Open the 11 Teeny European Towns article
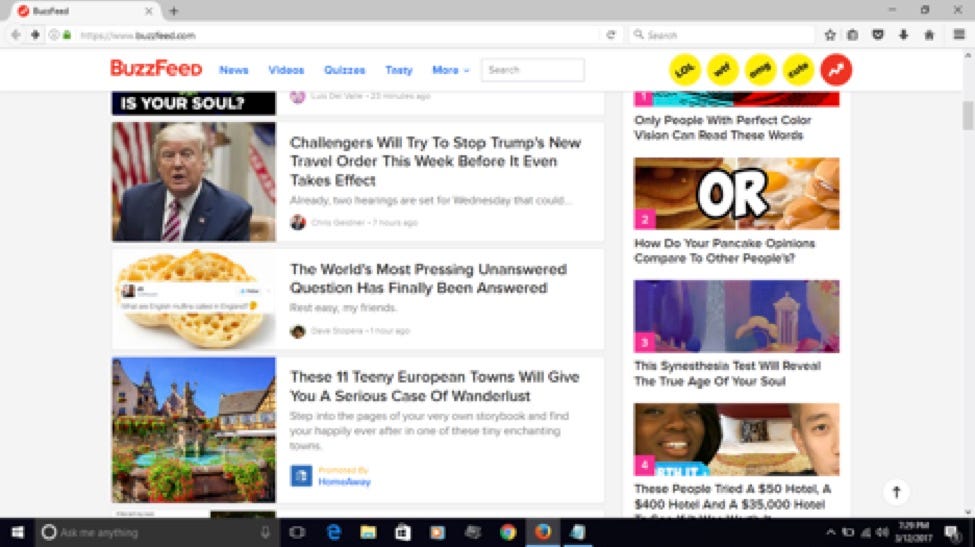Screen dimensions: 975x547 [435, 386]
